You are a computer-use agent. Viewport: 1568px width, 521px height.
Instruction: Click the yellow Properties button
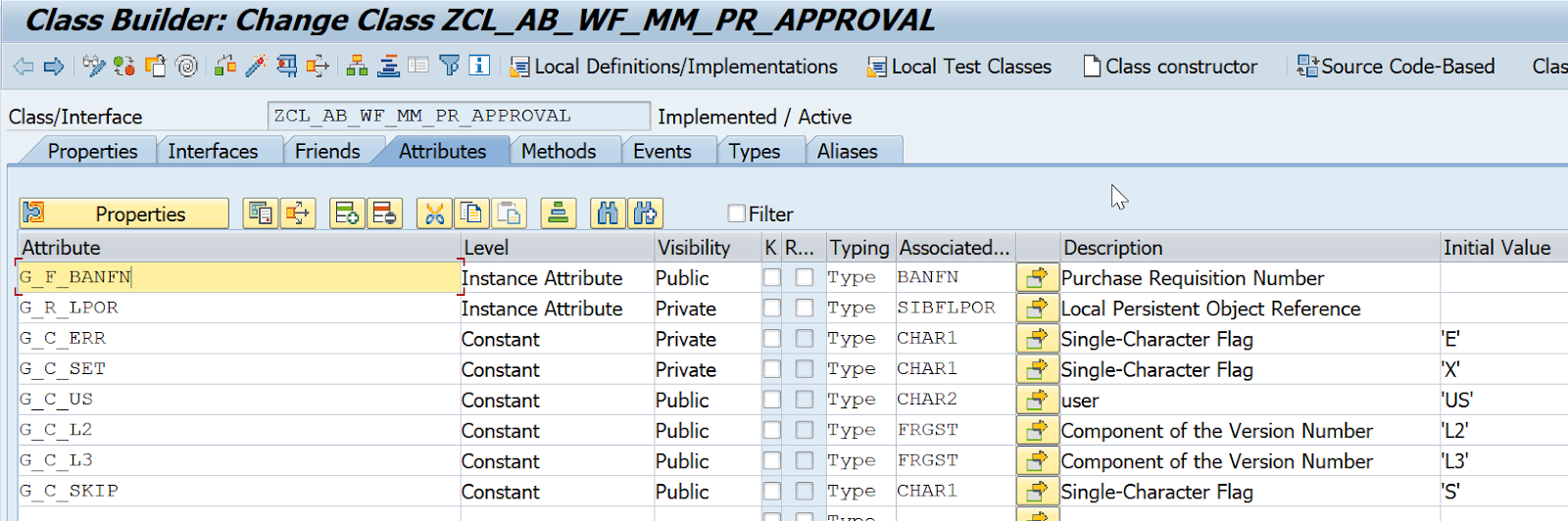124,213
